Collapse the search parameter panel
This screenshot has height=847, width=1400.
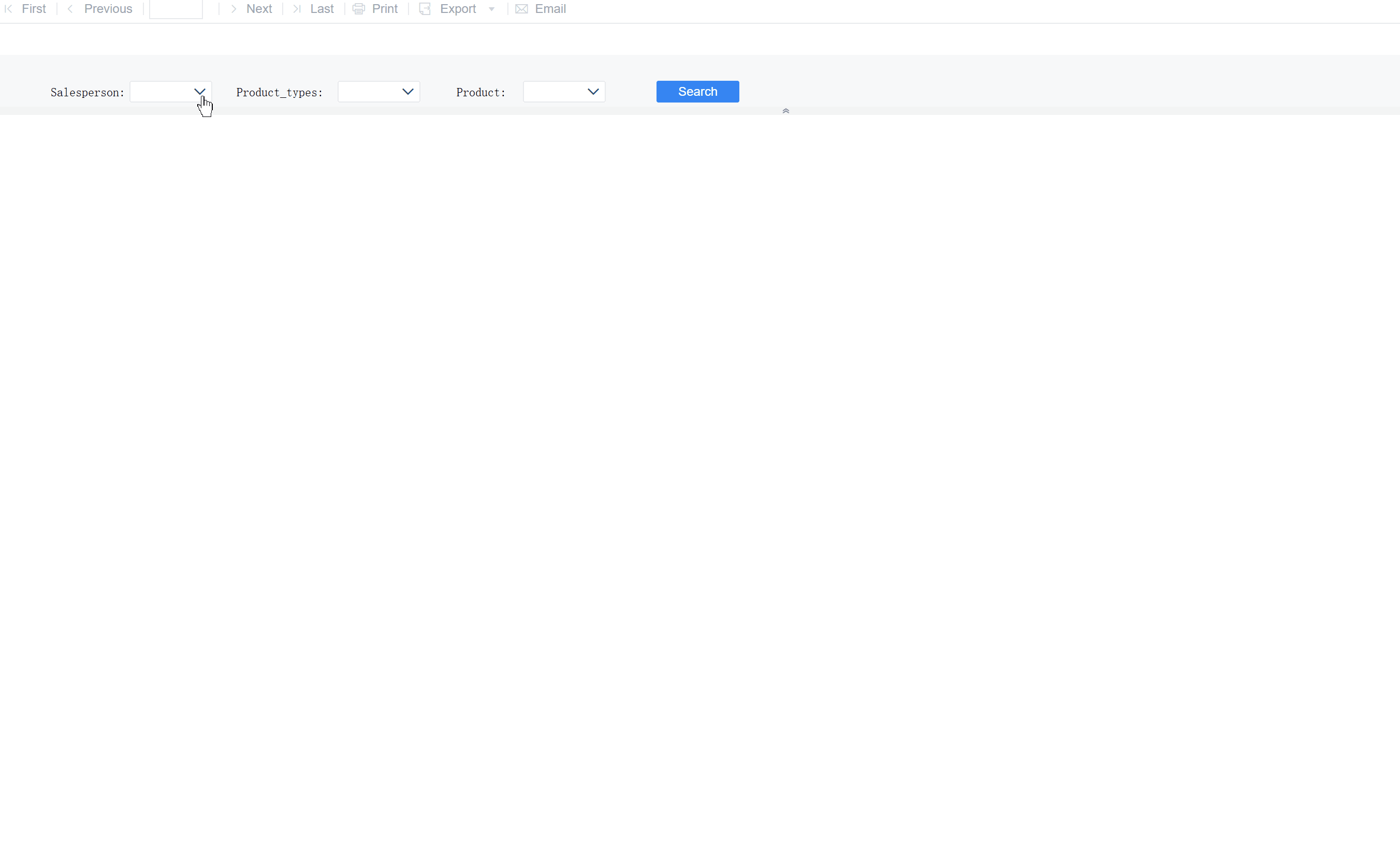coord(786,110)
